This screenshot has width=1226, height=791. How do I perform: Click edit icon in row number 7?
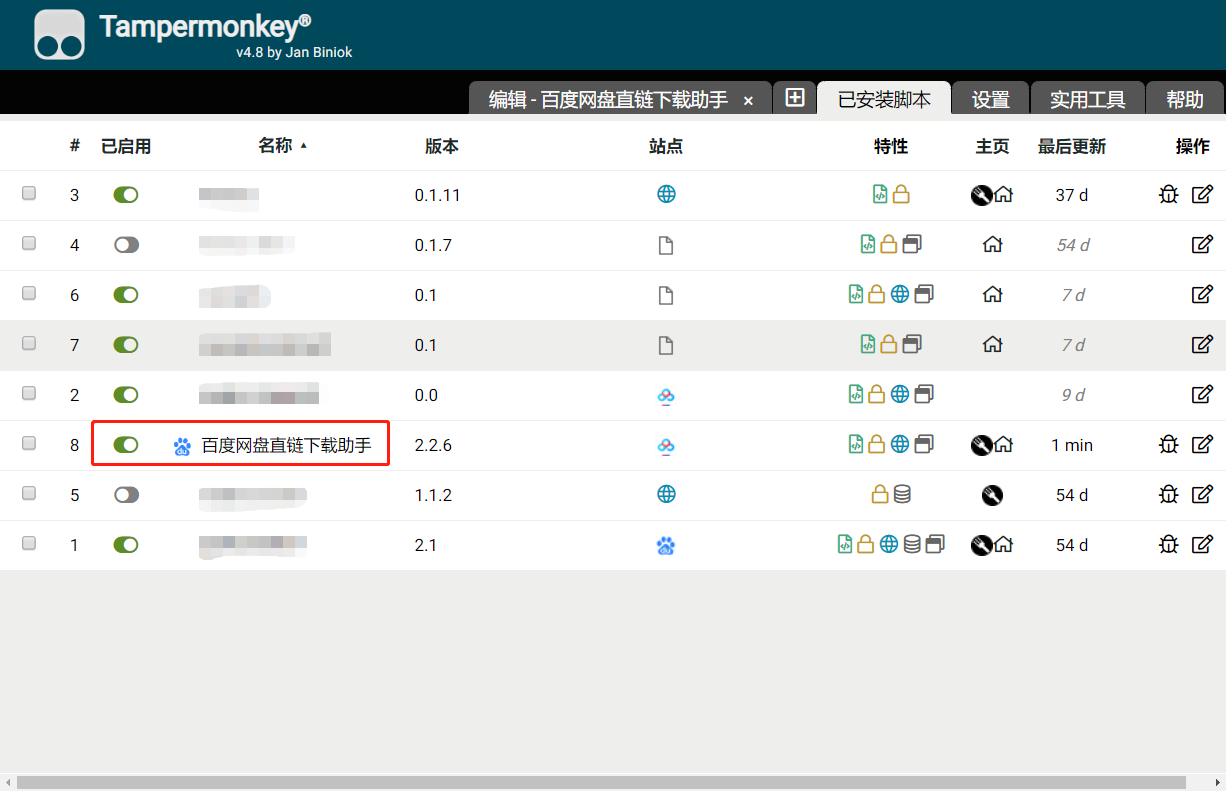[x=1202, y=345]
